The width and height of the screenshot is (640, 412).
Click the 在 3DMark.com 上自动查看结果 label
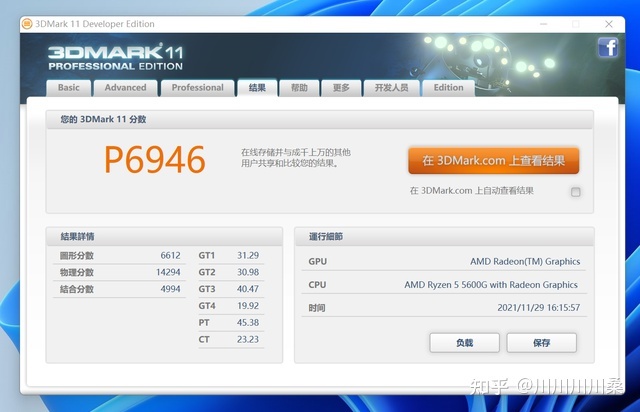pyautogui.click(x=471, y=191)
